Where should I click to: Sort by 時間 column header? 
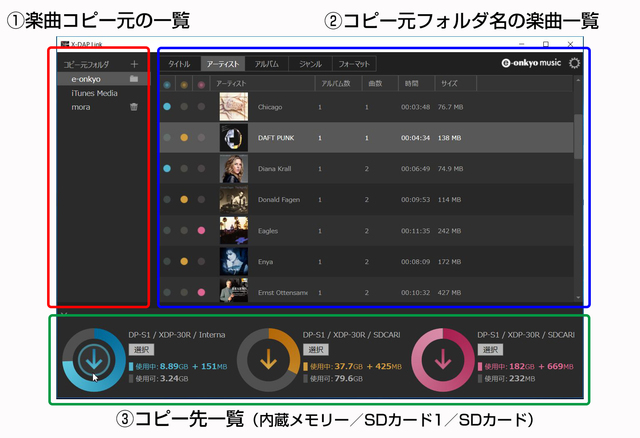[416, 83]
